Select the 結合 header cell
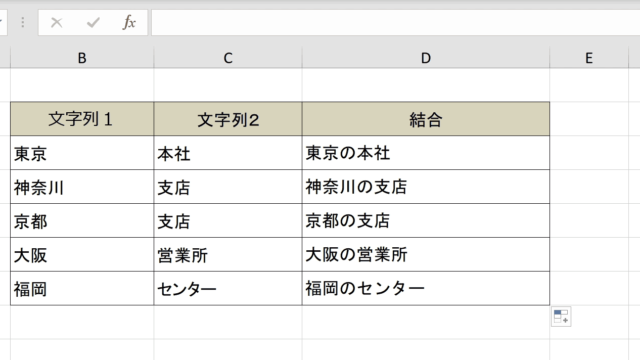 pyautogui.click(x=426, y=119)
